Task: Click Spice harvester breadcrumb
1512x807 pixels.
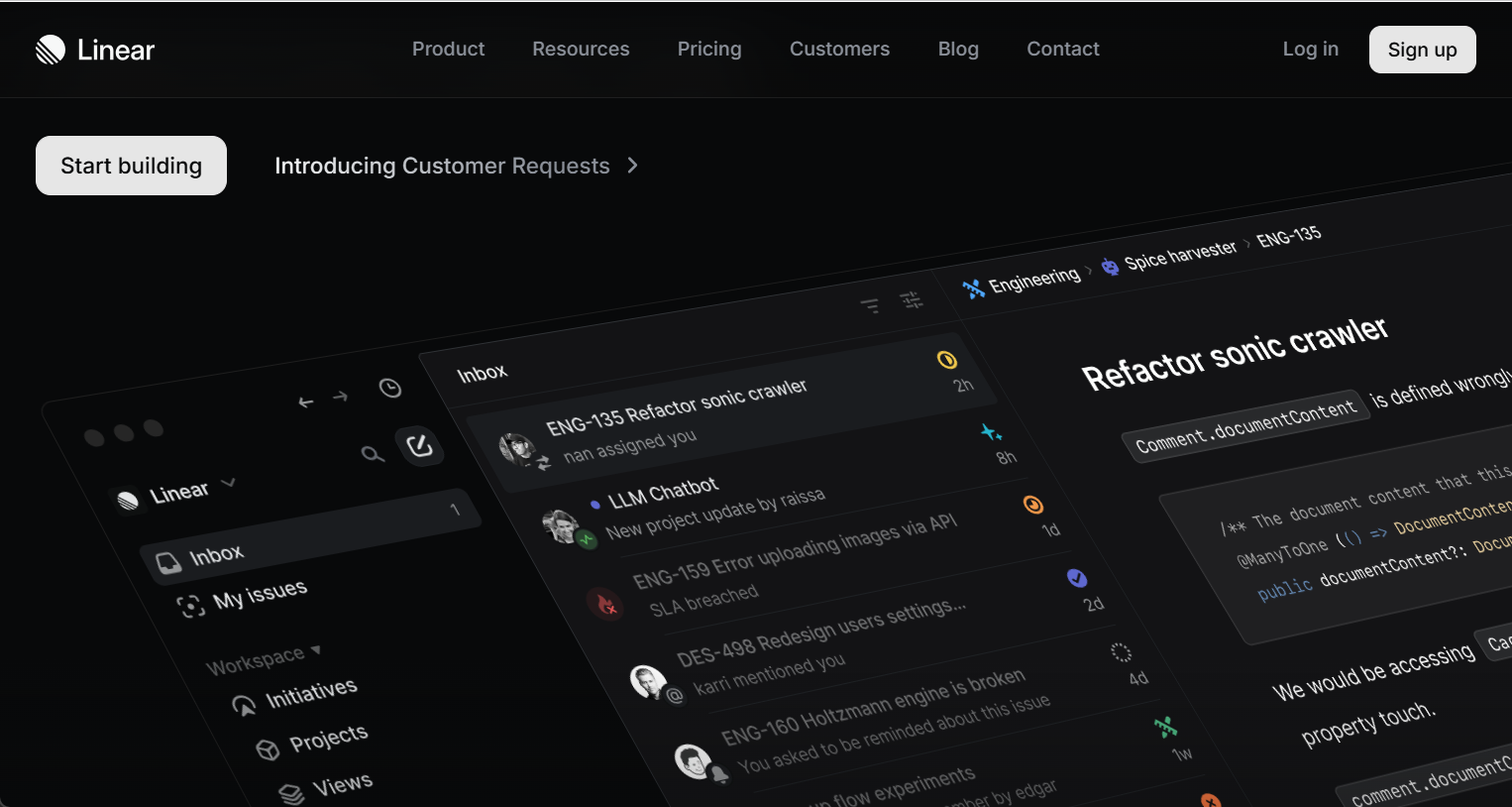Action: [x=1181, y=256]
